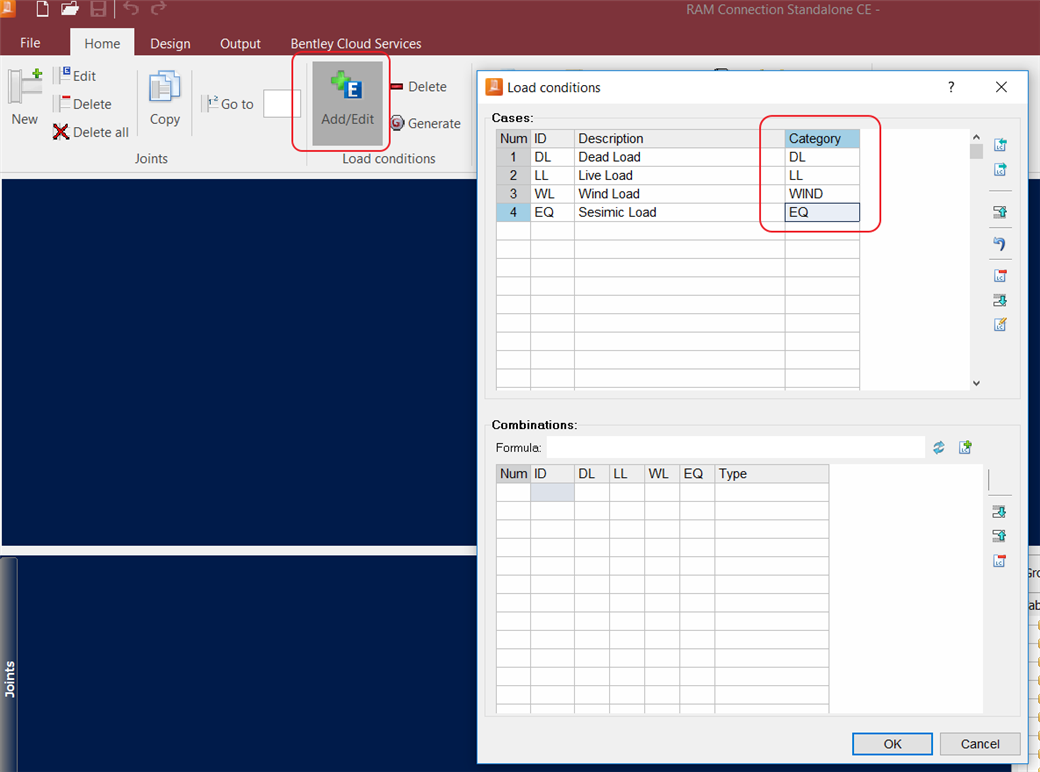Open Add/Edit load conditions
Viewport: 1040px width, 772px height.
tap(348, 103)
